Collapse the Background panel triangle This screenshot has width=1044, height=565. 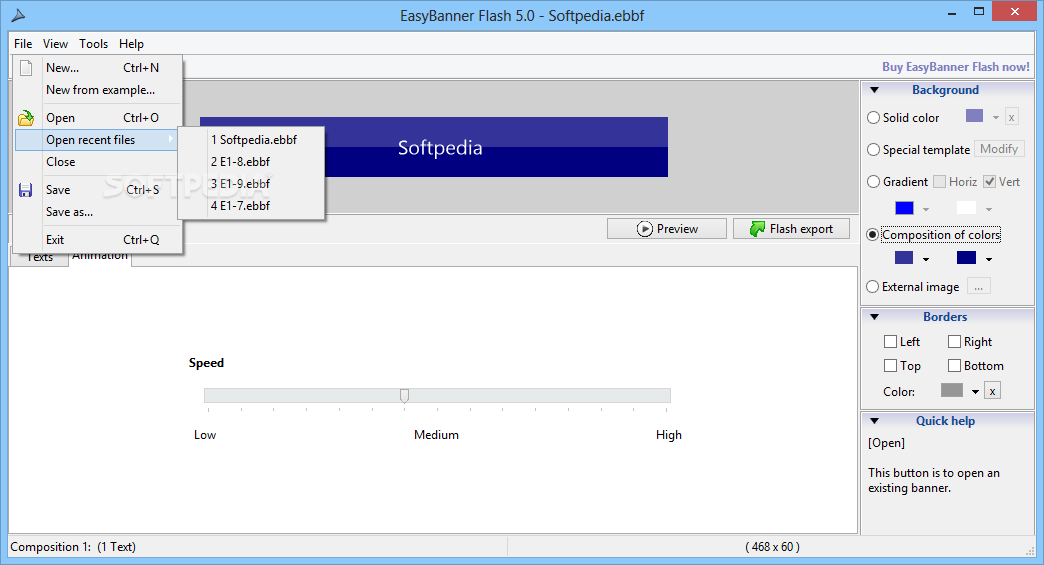coord(875,90)
